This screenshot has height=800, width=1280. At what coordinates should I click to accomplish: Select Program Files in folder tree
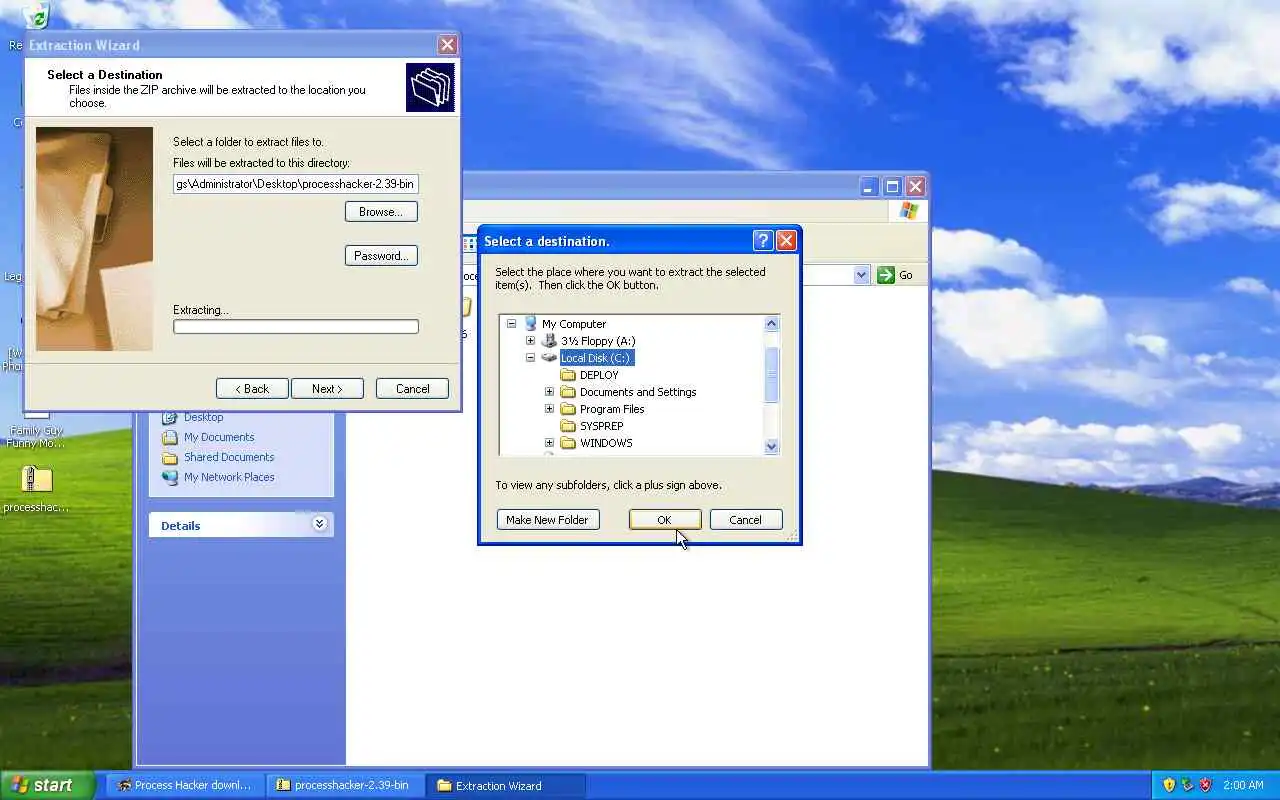coord(612,409)
